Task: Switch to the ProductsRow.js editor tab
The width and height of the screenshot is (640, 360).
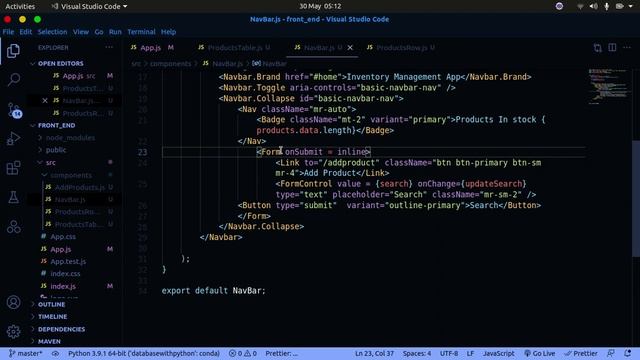Action: coord(402,48)
